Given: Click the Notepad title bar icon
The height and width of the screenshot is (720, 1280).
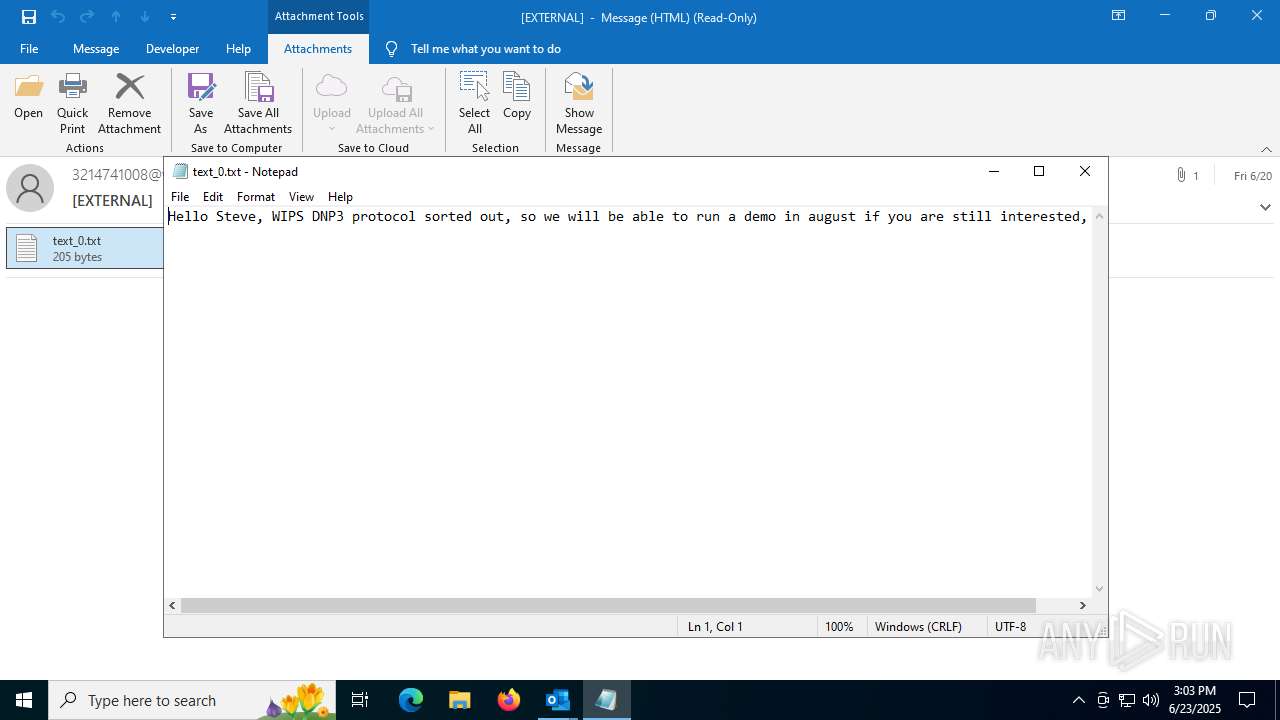Looking at the screenshot, I should coord(180,171).
